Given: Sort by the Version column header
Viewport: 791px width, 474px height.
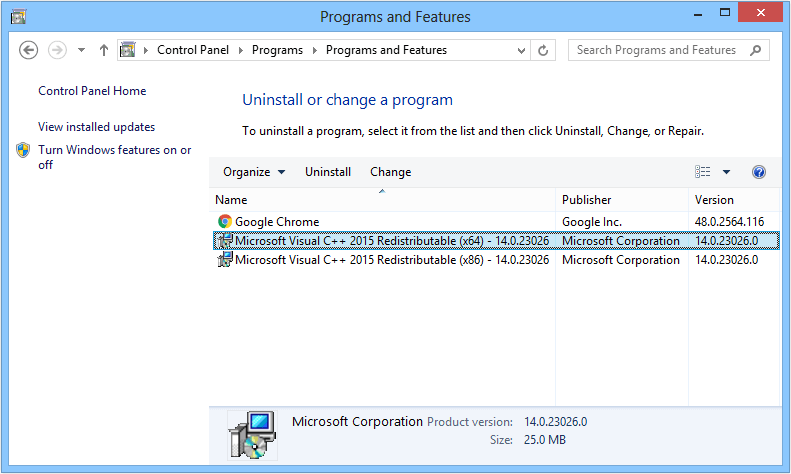Looking at the screenshot, I should coord(734,200).
